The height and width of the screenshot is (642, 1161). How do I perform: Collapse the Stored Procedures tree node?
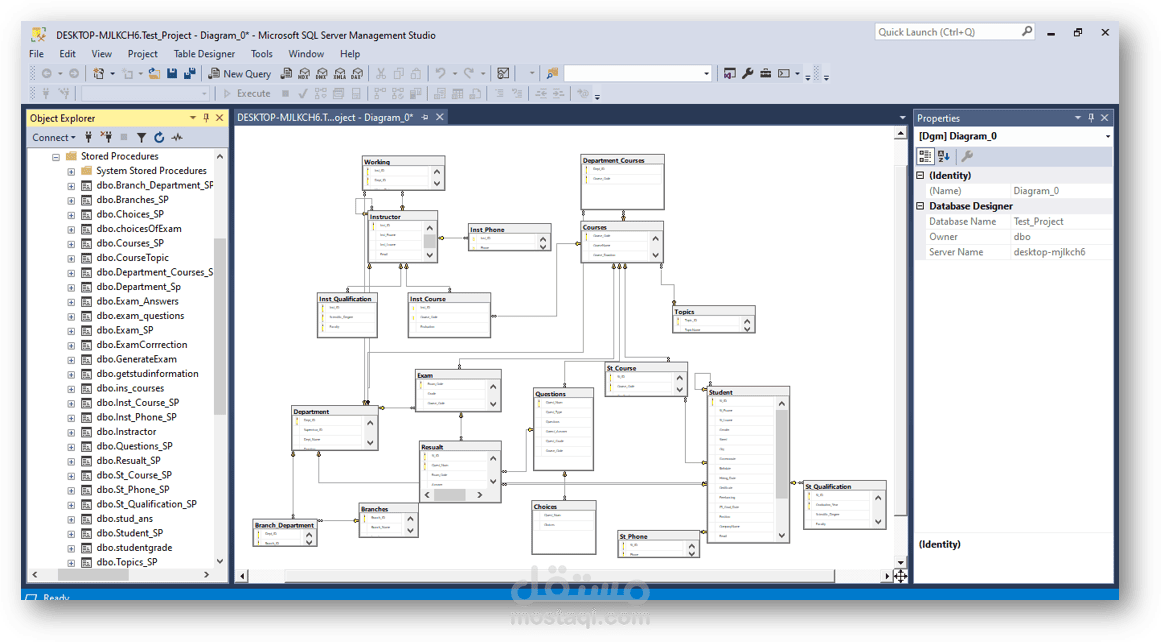[56, 156]
